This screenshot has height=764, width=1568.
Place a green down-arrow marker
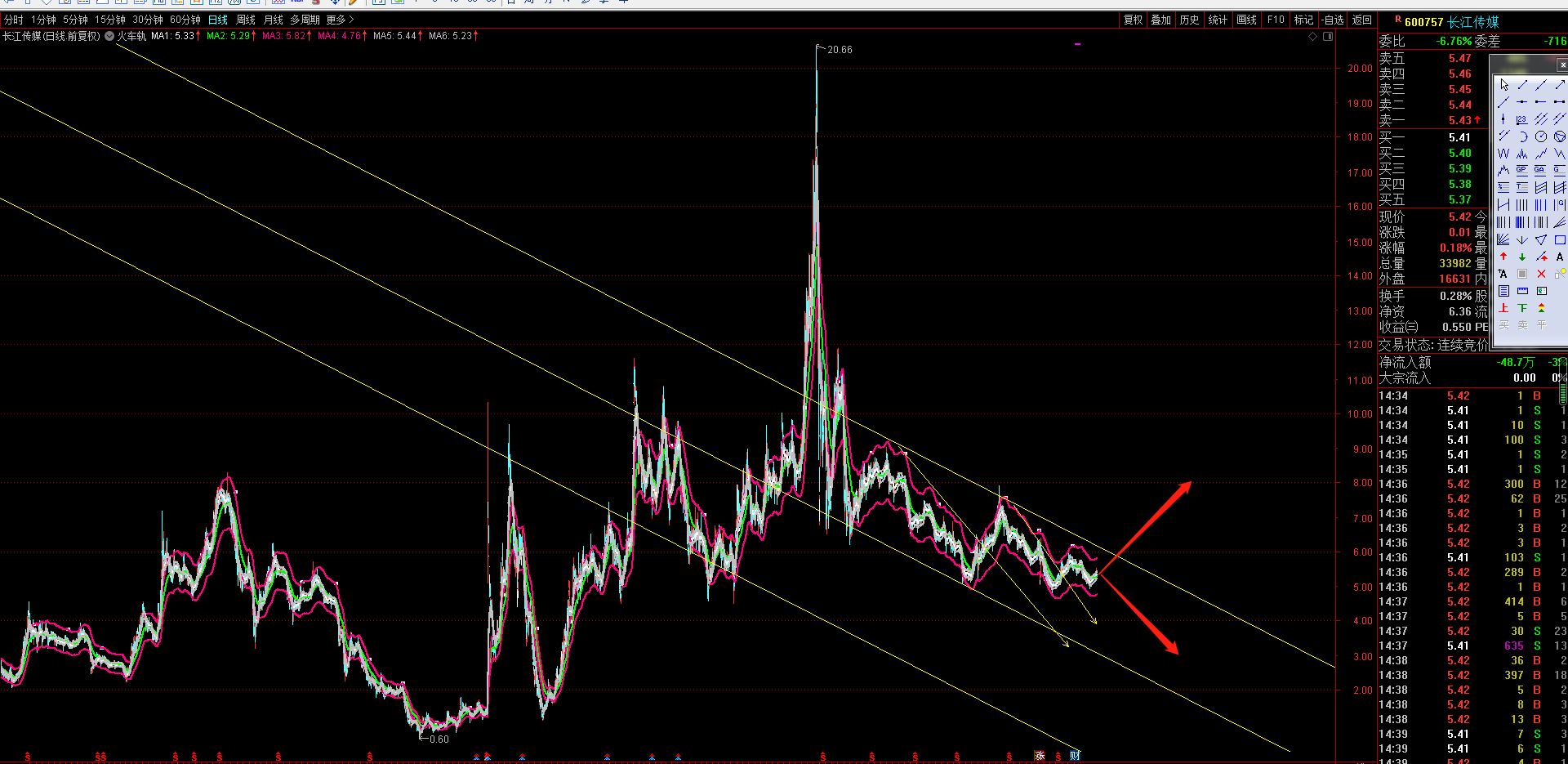[1522, 257]
